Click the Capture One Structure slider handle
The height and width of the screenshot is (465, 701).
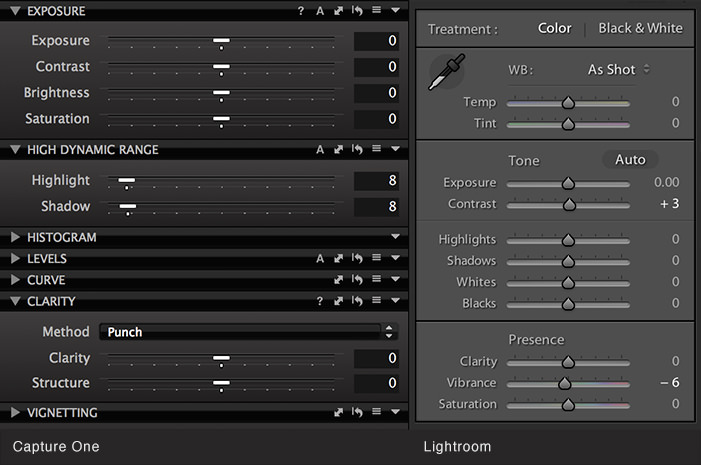click(x=221, y=383)
